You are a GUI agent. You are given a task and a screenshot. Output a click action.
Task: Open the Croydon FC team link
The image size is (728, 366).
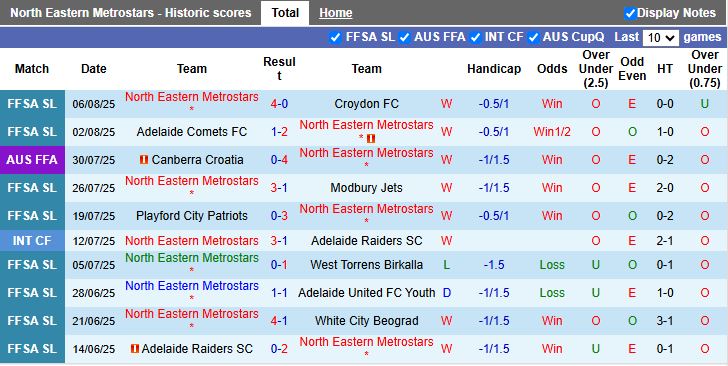[x=366, y=104]
